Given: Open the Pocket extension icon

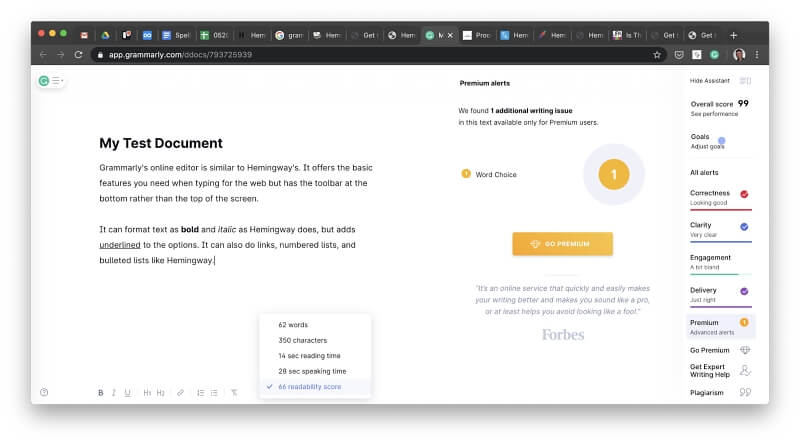Looking at the screenshot, I should coord(679,55).
